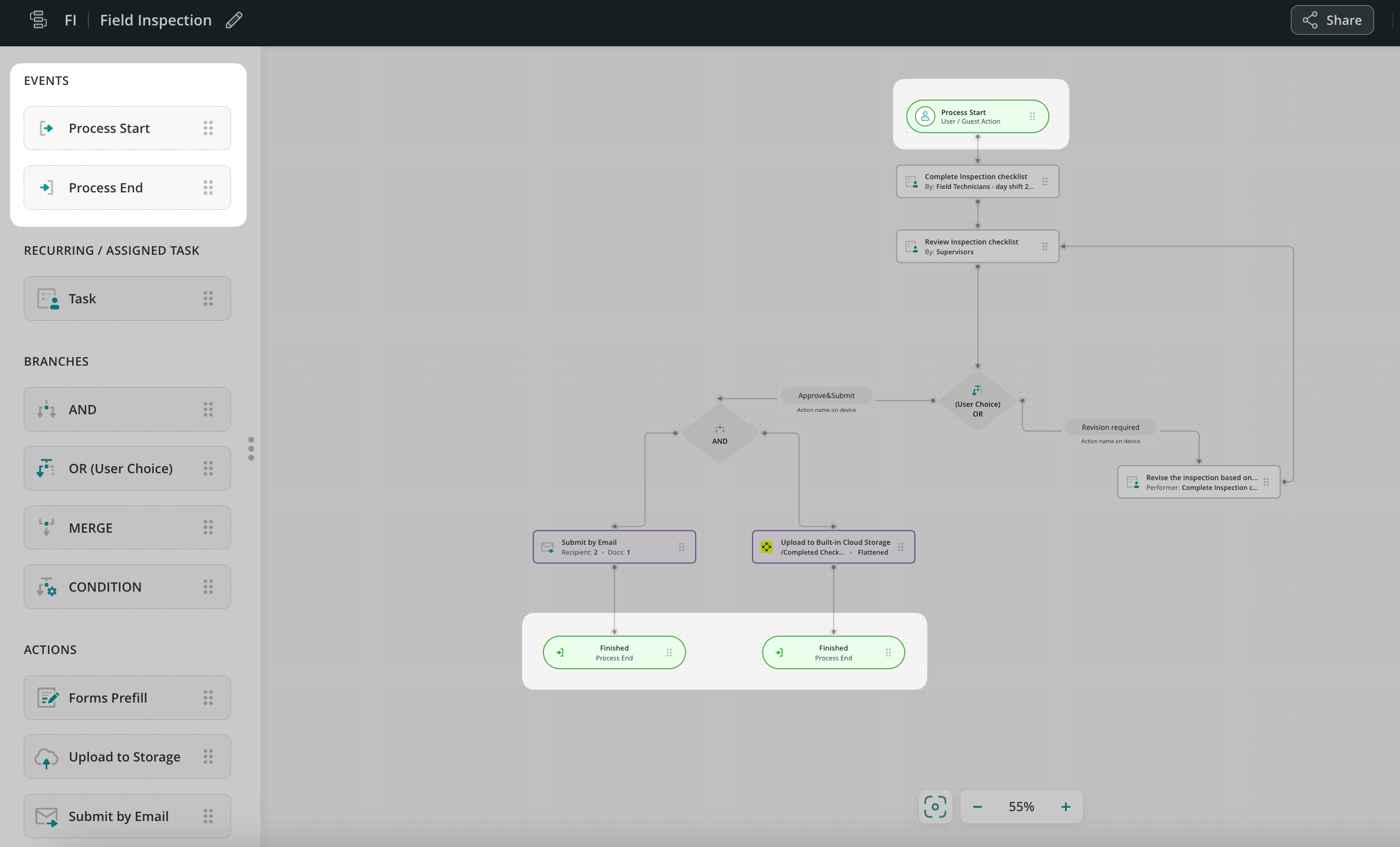
Task: Click the MERGE branch icon
Action: point(46,527)
